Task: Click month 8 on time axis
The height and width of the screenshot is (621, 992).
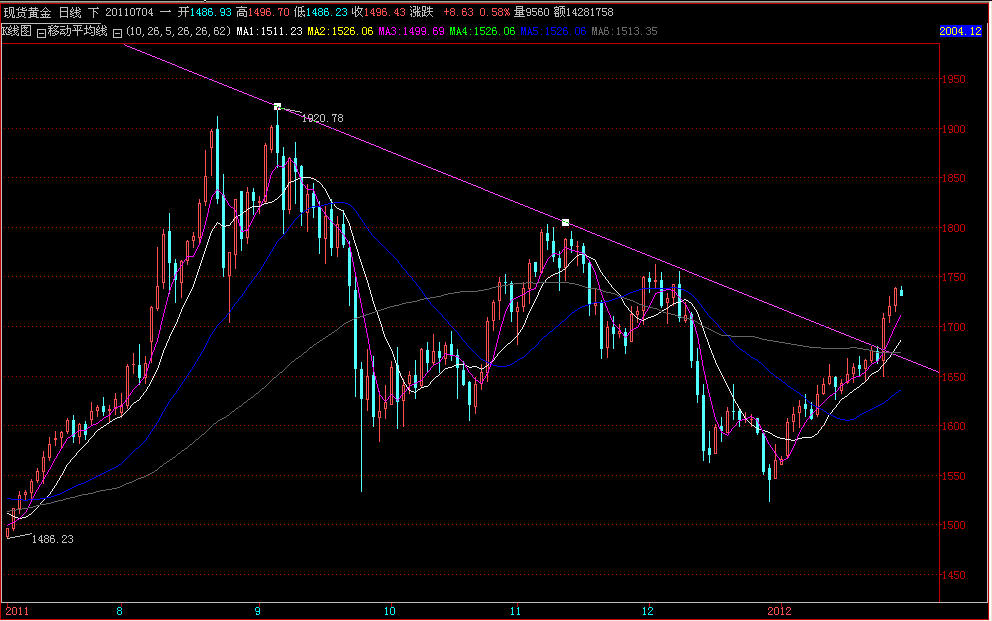Action: point(120,611)
